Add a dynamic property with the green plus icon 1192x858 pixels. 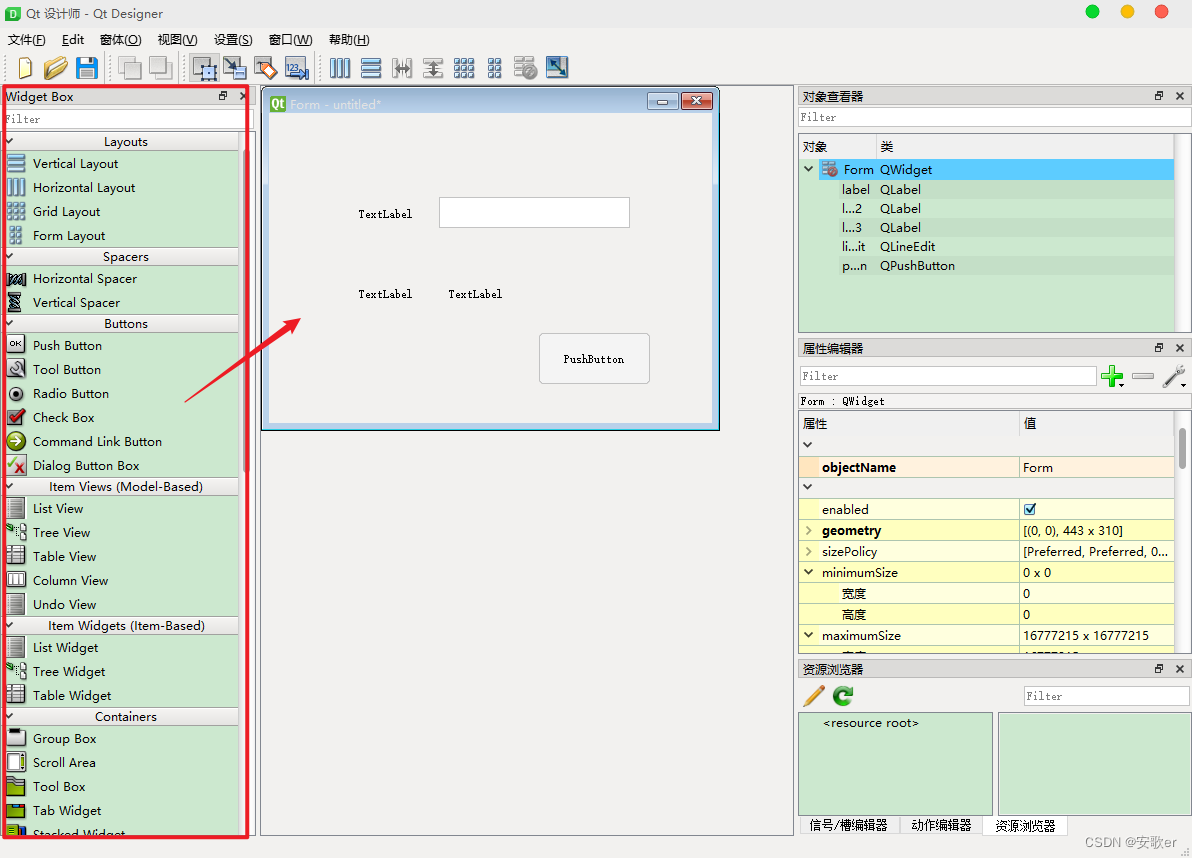coord(1112,377)
